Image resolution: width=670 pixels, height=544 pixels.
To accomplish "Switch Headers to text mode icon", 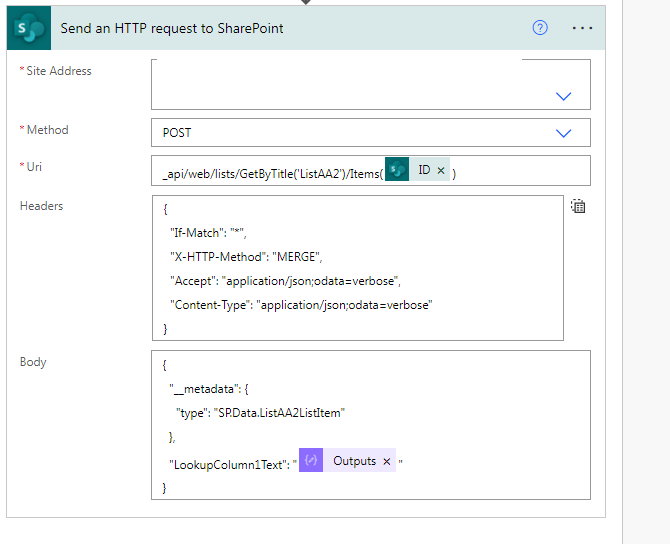I will coord(578,206).
